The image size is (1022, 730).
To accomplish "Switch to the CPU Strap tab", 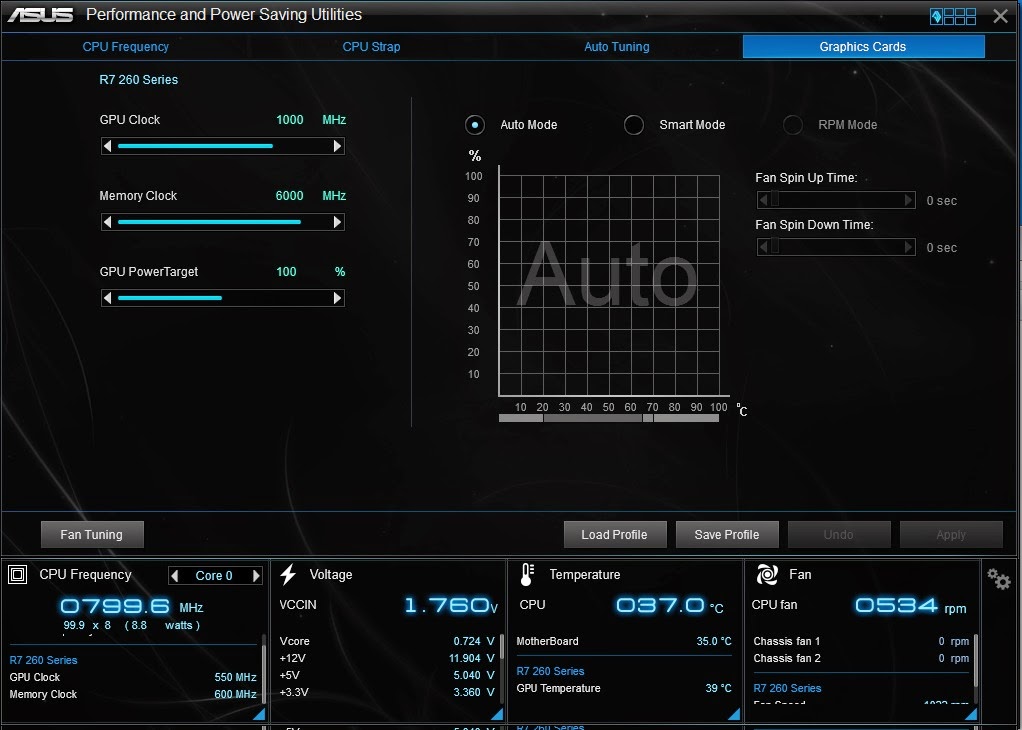I will pos(372,47).
